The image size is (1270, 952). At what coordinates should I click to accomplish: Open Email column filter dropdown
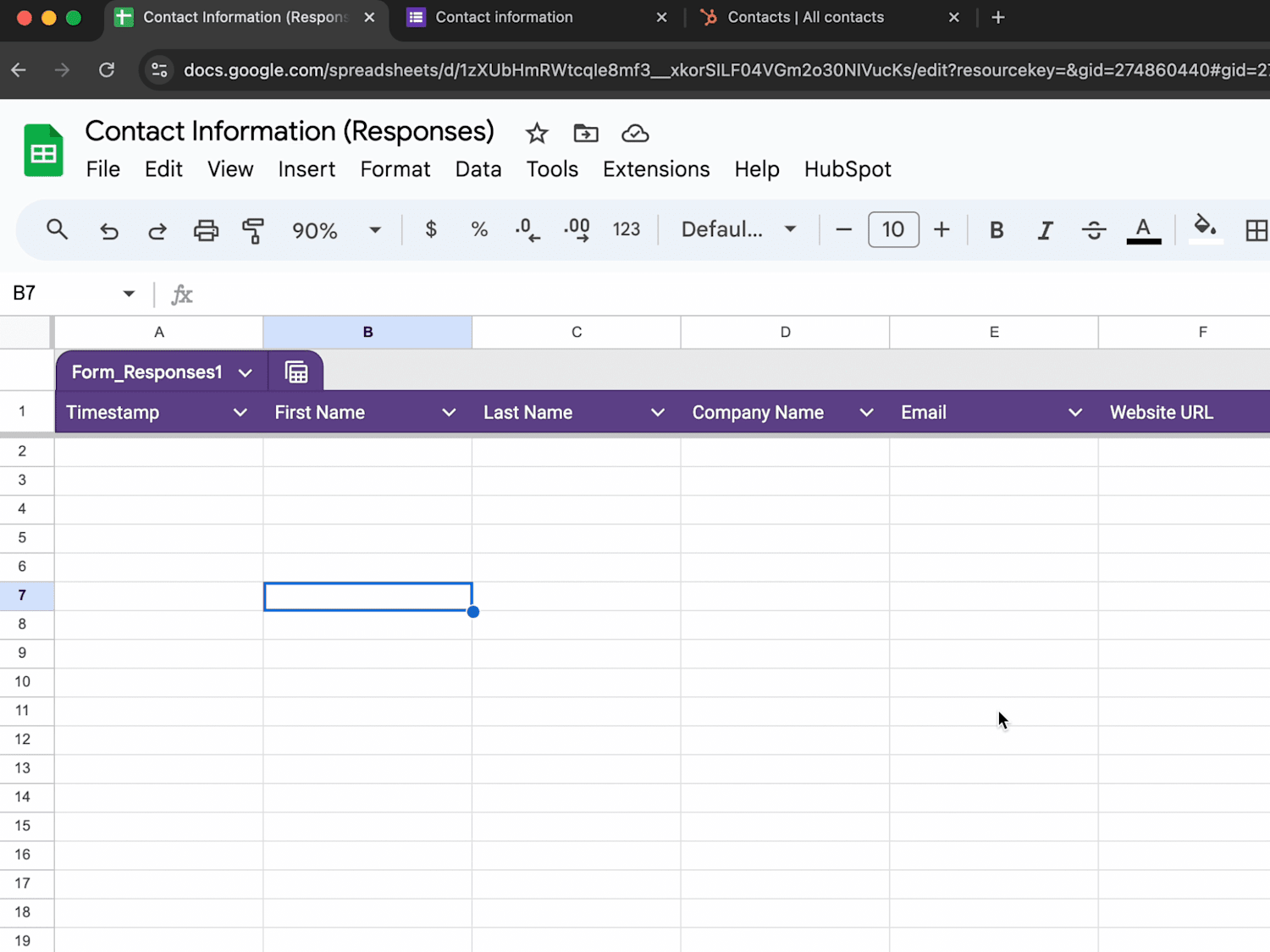(x=1075, y=412)
